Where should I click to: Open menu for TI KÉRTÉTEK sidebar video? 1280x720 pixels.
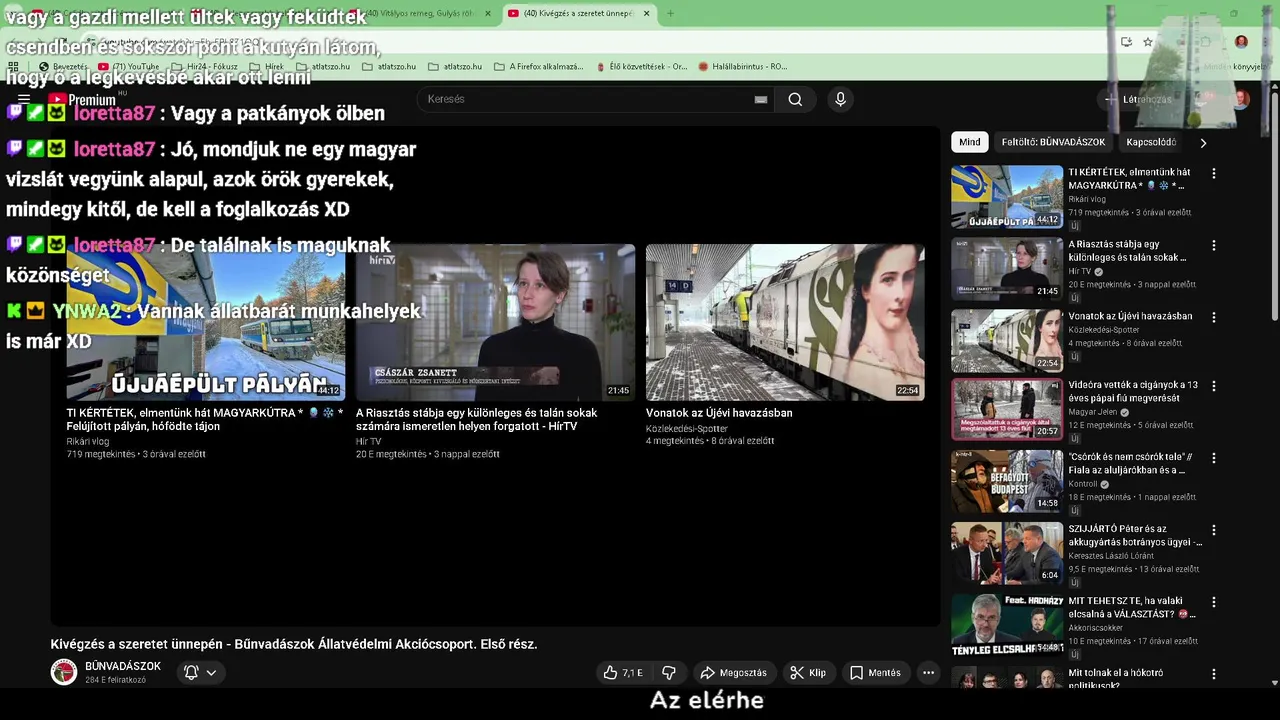coord(1214,173)
